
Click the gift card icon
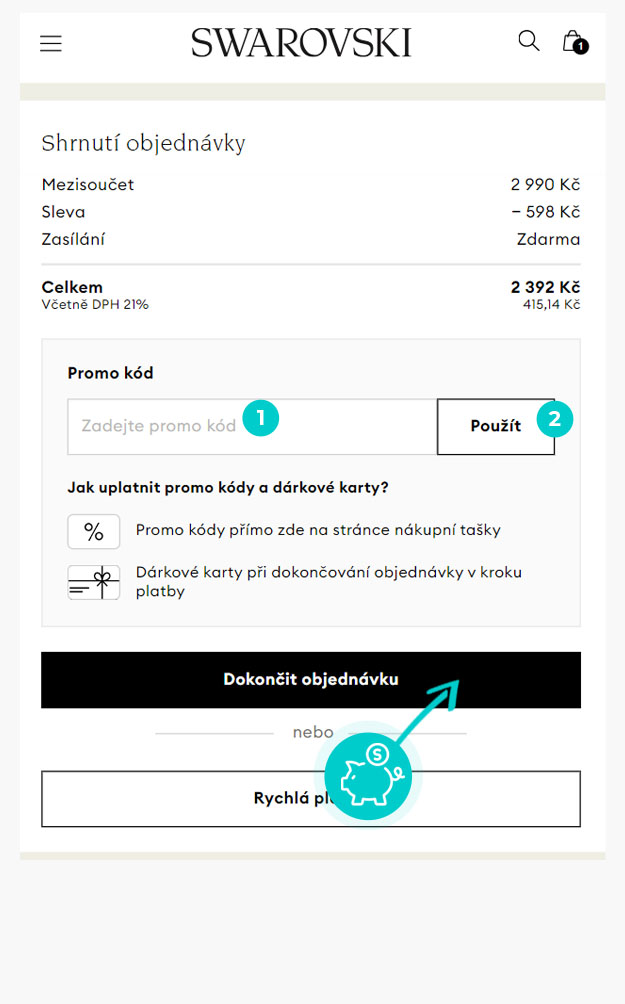(x=93, y=582)
